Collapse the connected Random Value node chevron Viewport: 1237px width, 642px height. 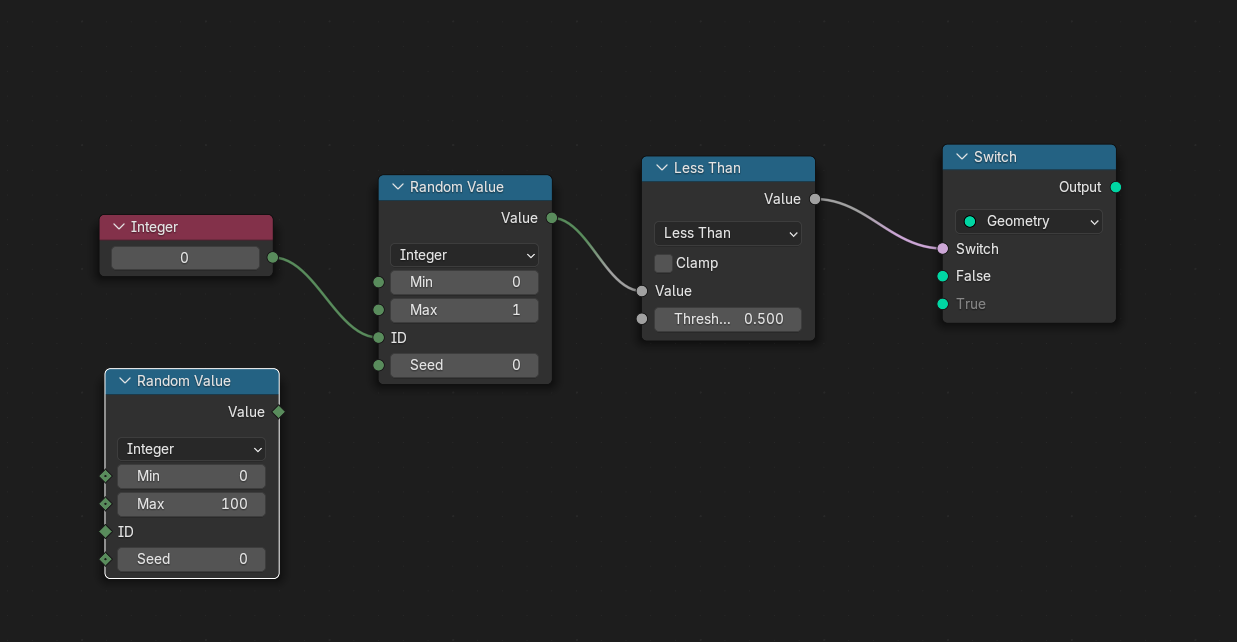[398, 188]
